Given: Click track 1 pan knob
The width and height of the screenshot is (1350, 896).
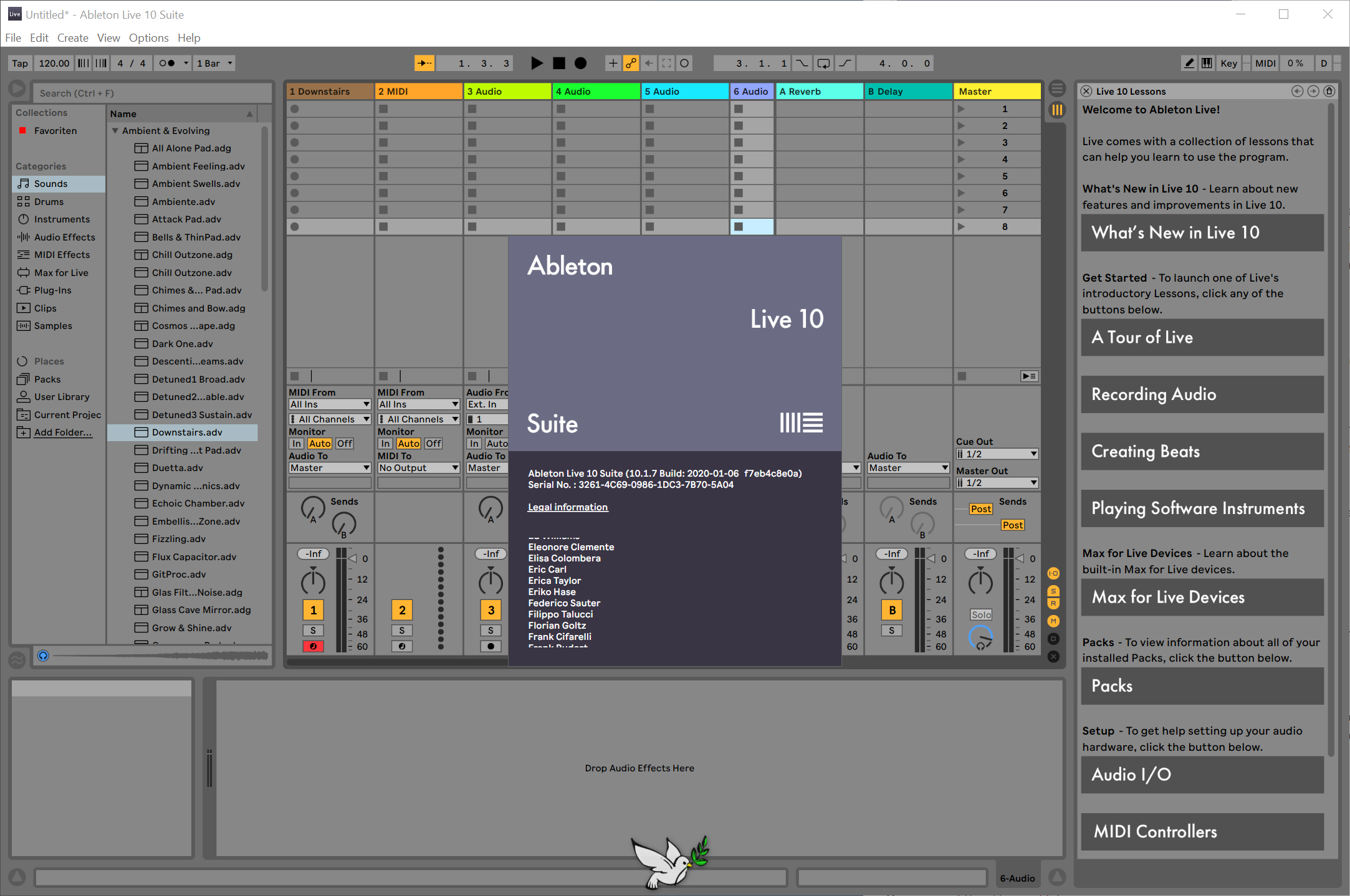Looking at the screenshot, I should pyautogui.click(x=313, y=581).
